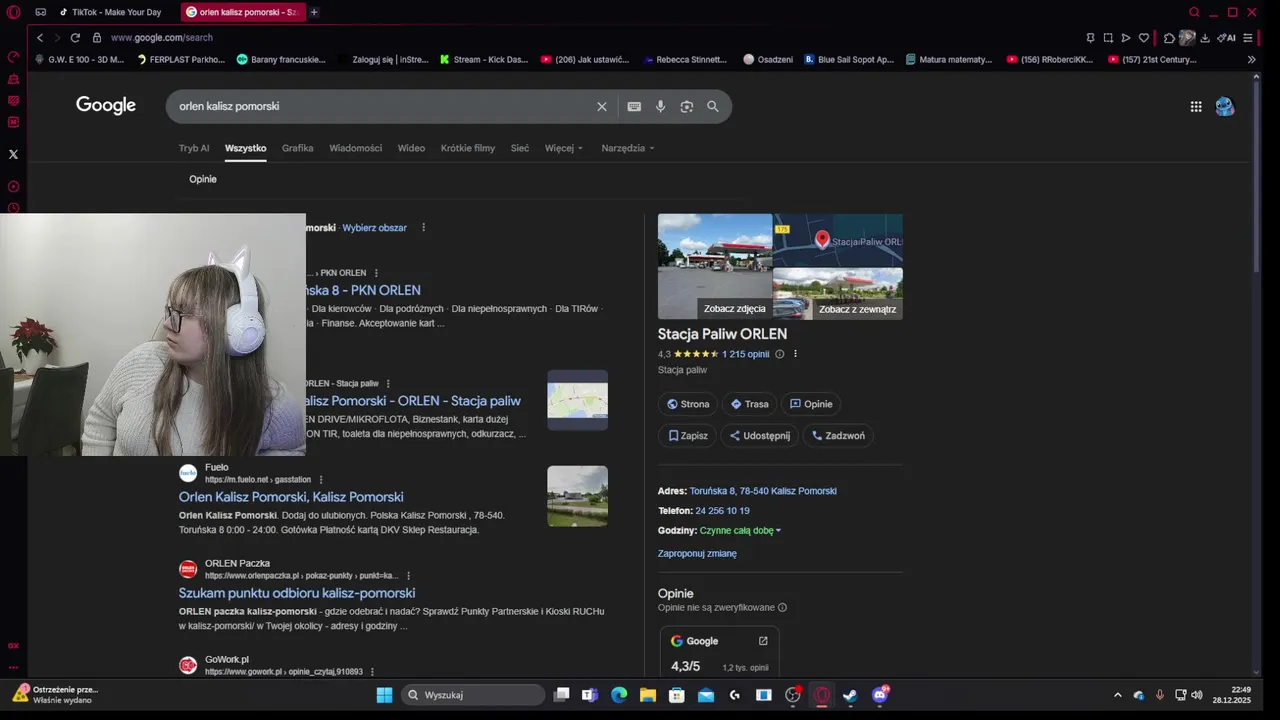Open the extensions cube icon
Viewport: 1280px width, 720px height.
[x=1169, y=37]
